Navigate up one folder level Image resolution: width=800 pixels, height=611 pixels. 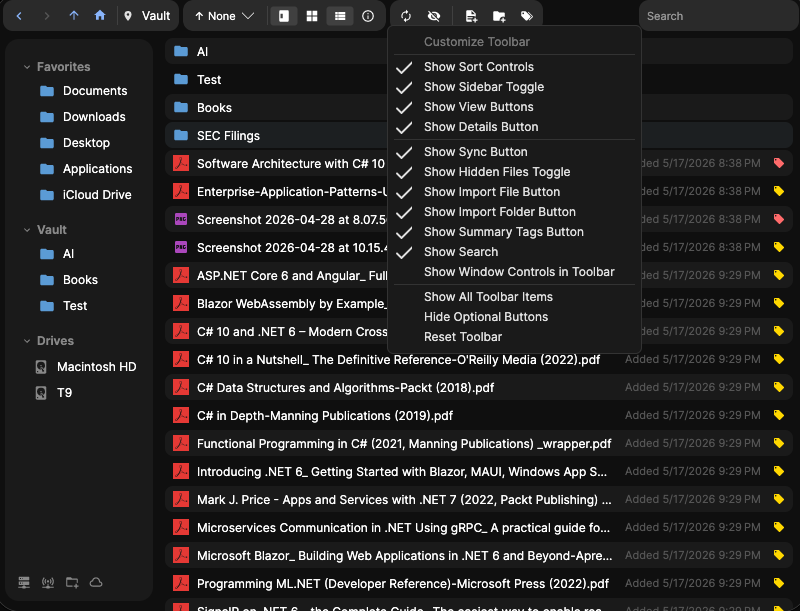(x=74, y=16)
